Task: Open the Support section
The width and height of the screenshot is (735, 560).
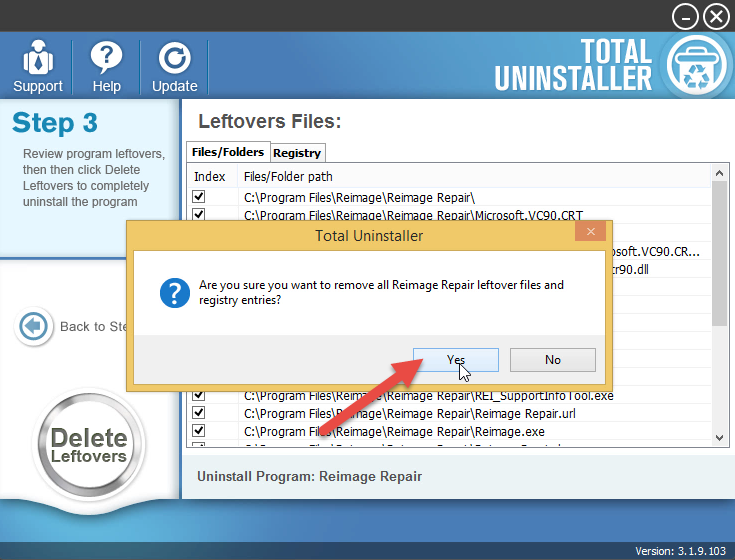Action: [38, 67]
